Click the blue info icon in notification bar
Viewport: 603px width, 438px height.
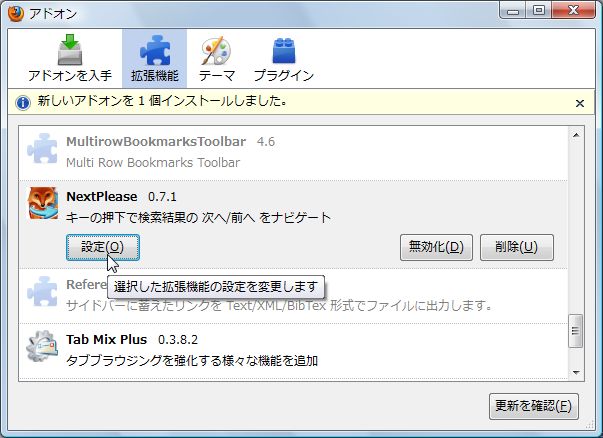click(23, 103)
